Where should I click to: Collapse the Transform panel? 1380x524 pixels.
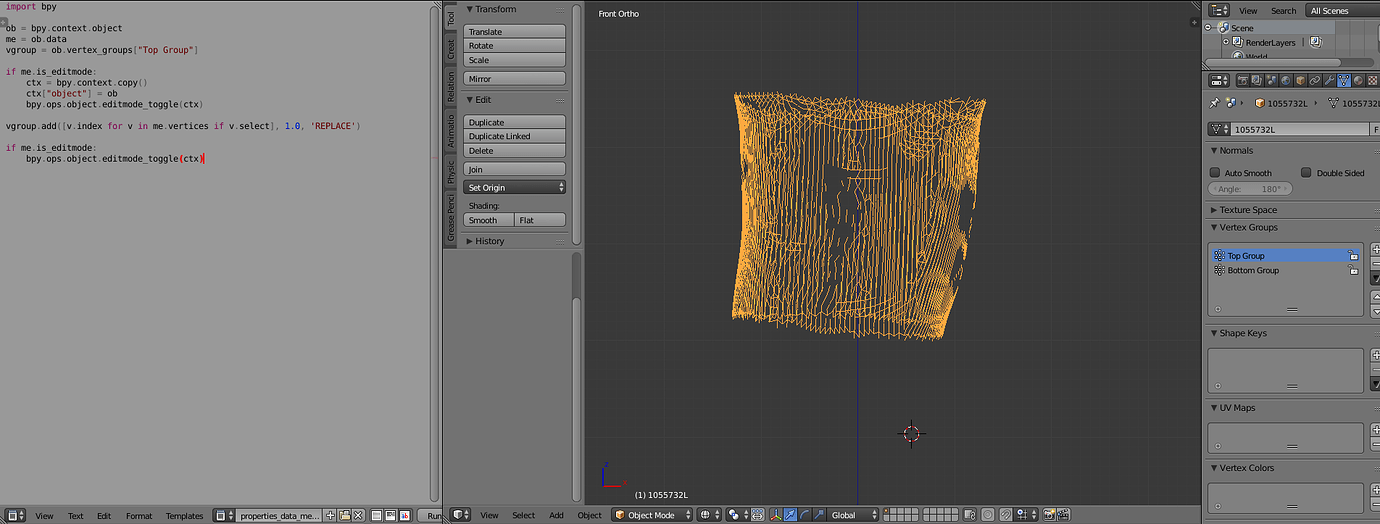[470, 9]
